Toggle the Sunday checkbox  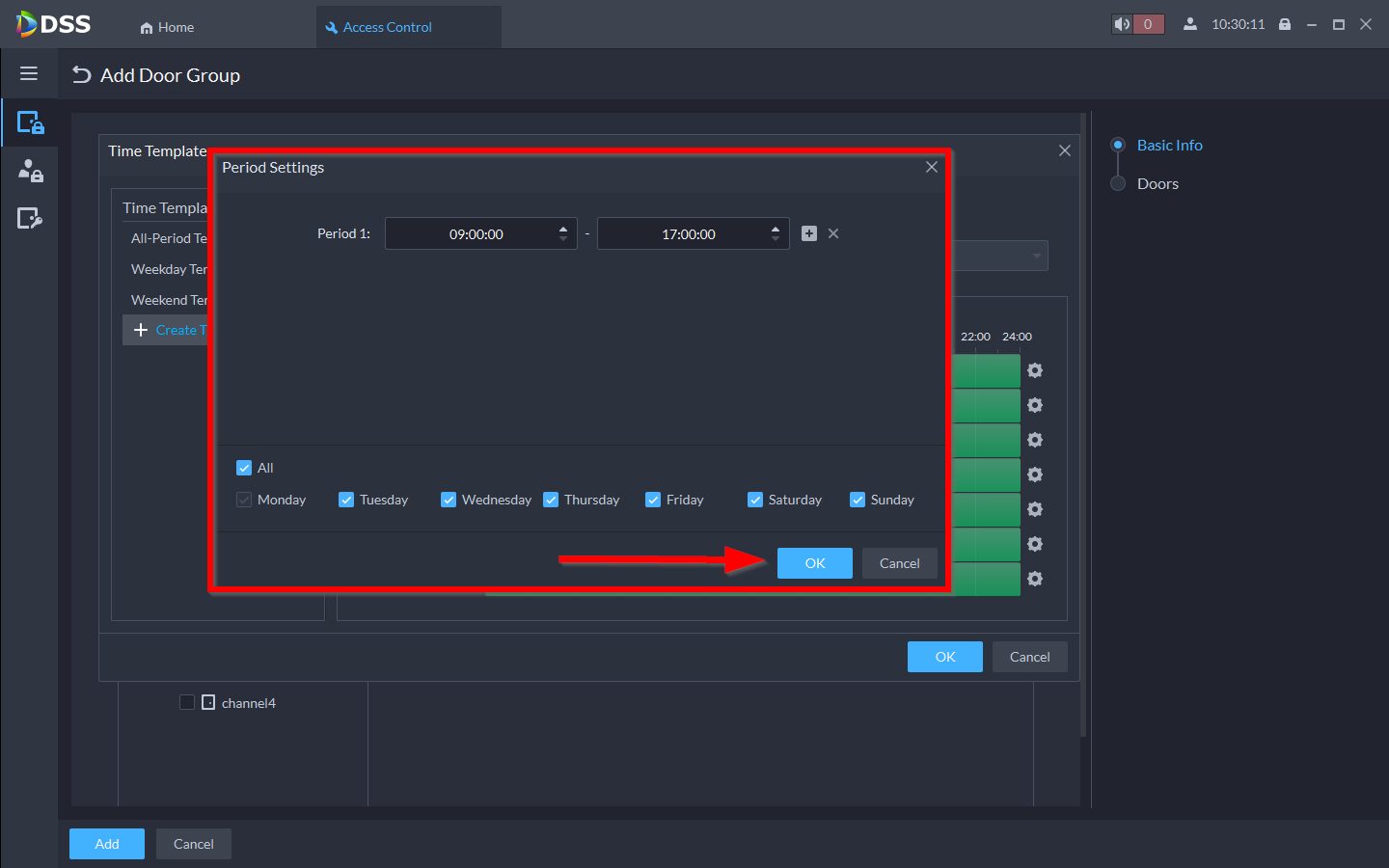858,500
